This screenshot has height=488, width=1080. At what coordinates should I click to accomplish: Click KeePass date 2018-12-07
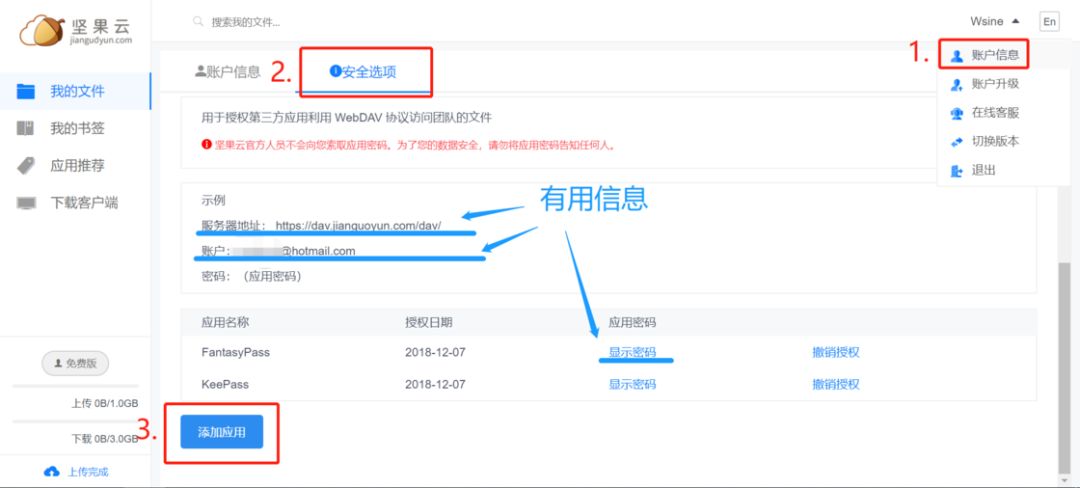(435, 384)
